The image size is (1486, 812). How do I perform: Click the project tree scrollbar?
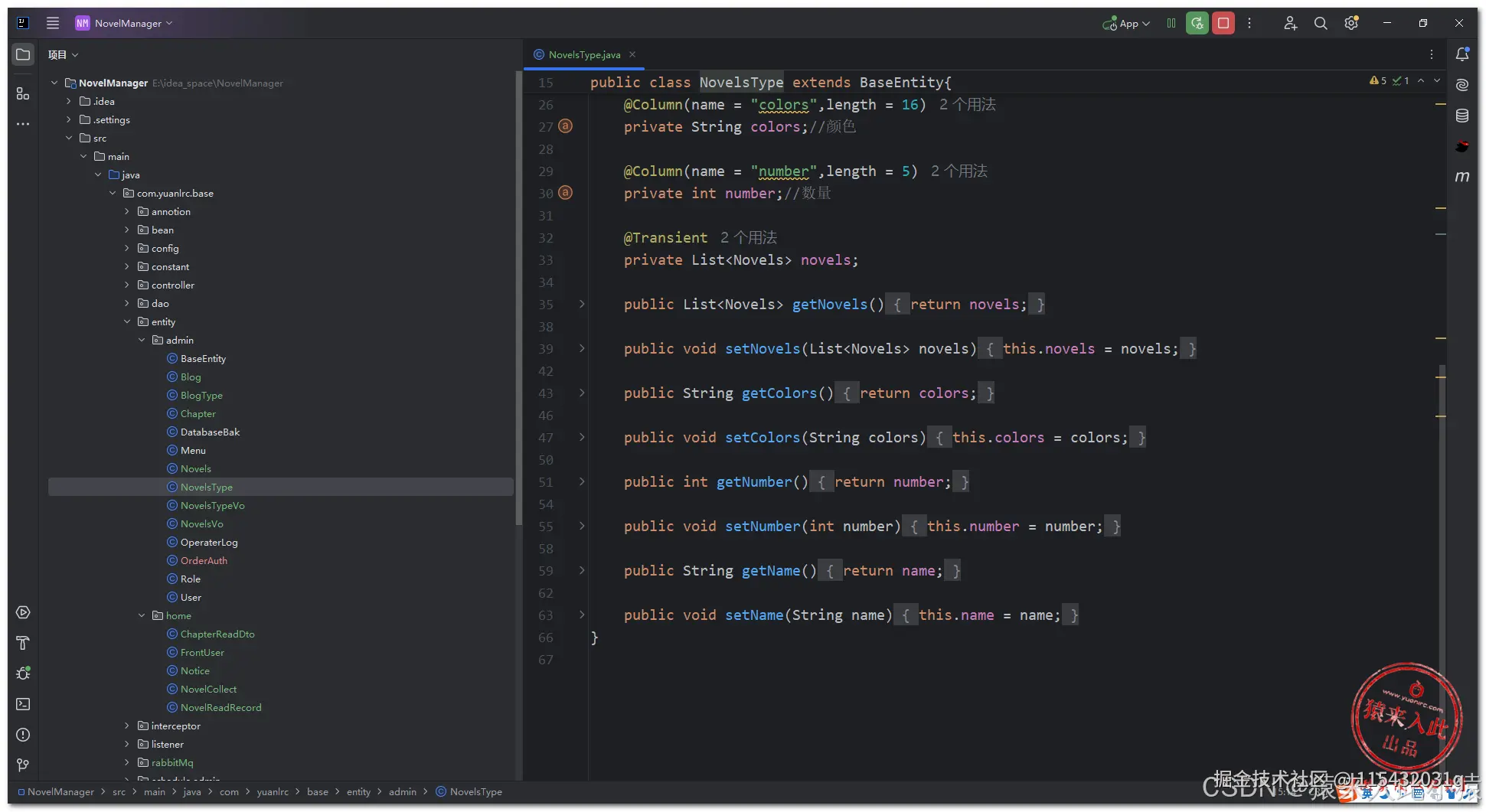pyautogui.click(x=518, y=298)
